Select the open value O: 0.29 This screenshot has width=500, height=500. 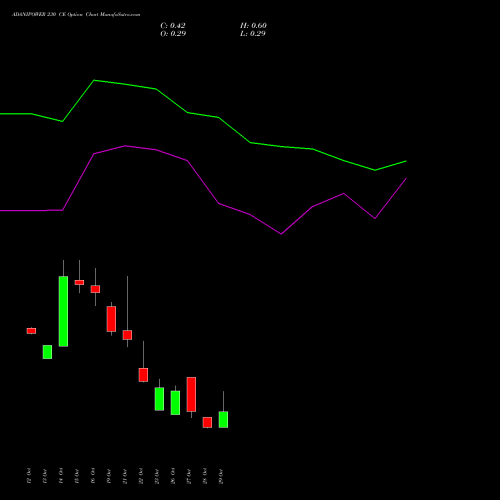(x=173, y=34)
